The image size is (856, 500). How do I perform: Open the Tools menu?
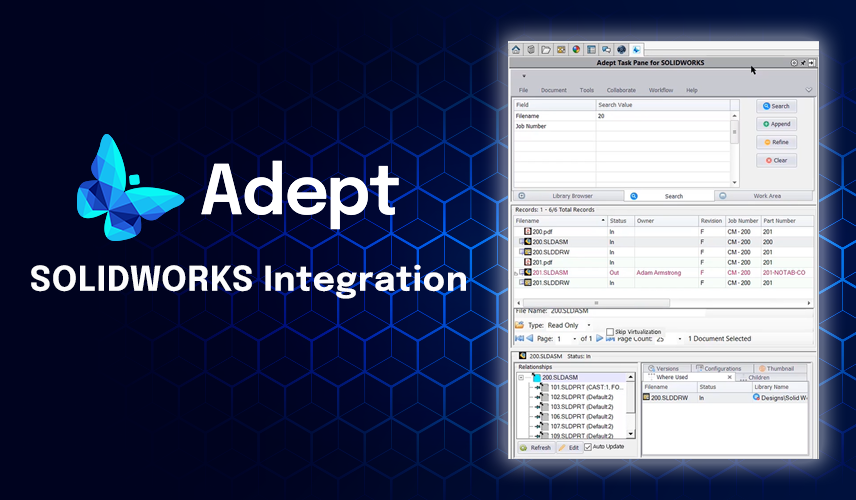(587, 90)
